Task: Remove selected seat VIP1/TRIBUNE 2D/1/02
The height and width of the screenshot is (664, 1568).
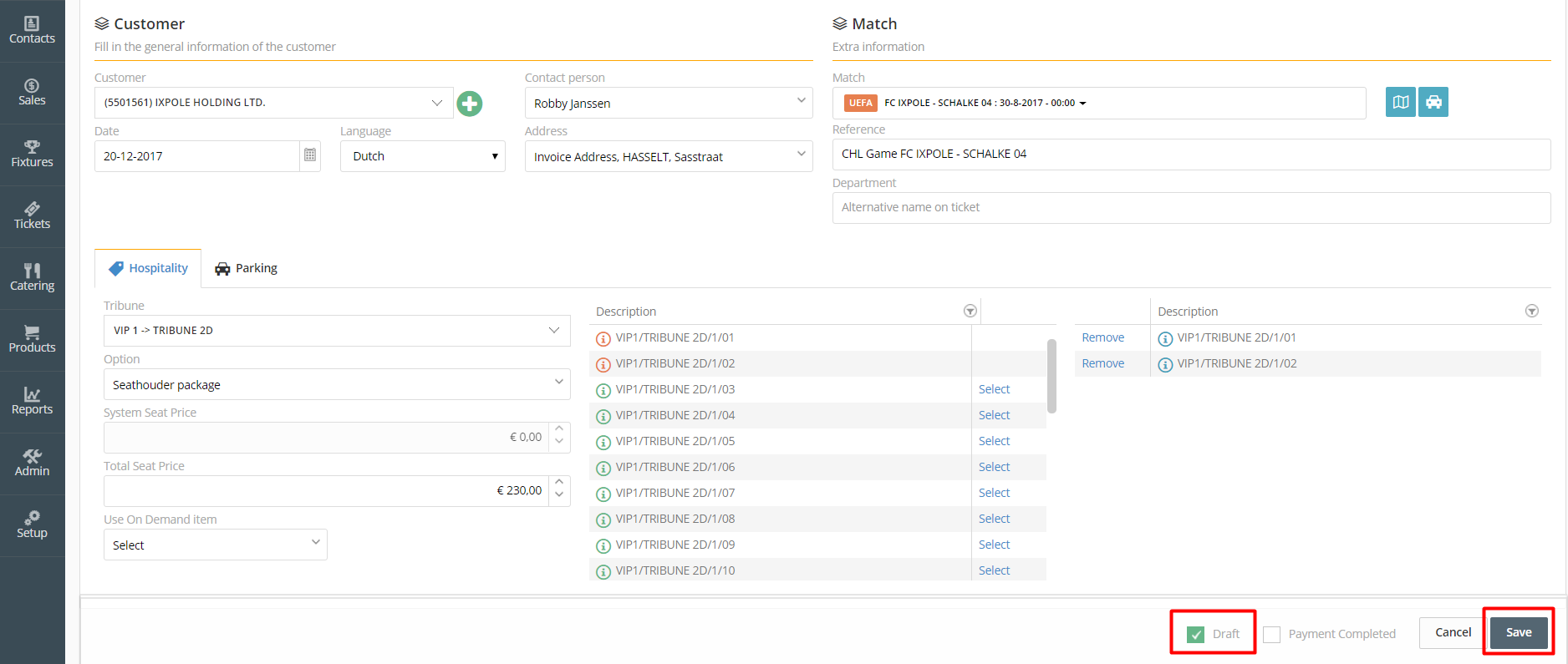Action: pos(1102,363)
